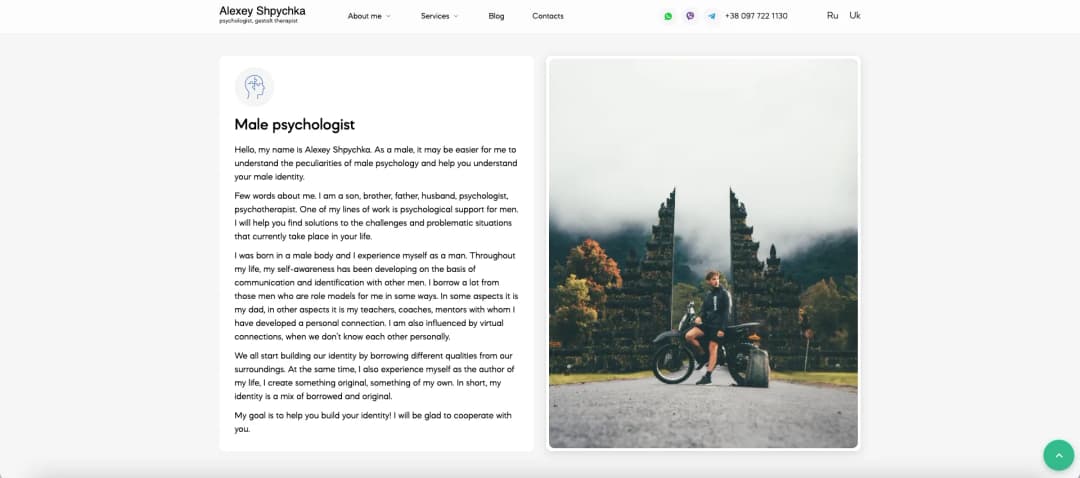The image size is (1080, 478).
Task: Open the motorcycle temple photo
Action: [703, 253]
